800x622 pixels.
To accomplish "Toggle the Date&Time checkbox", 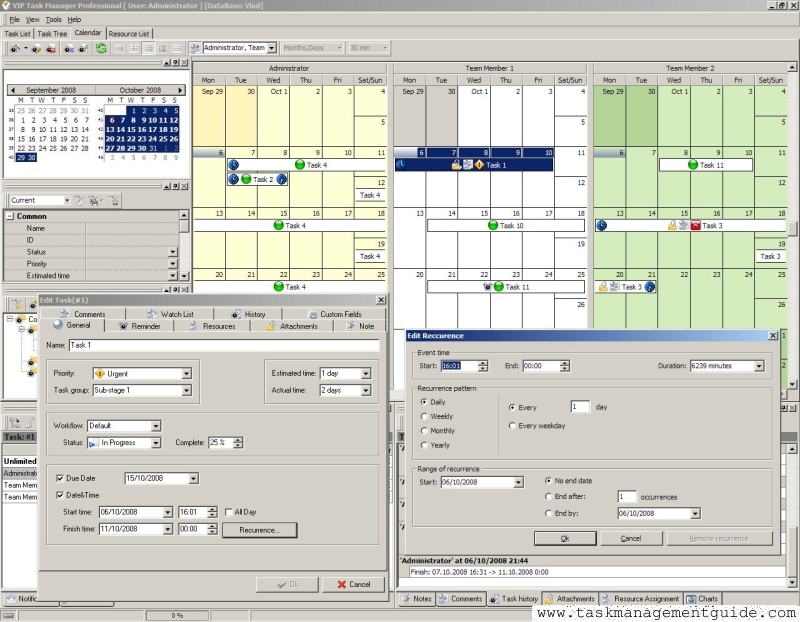I will (60, 495).
